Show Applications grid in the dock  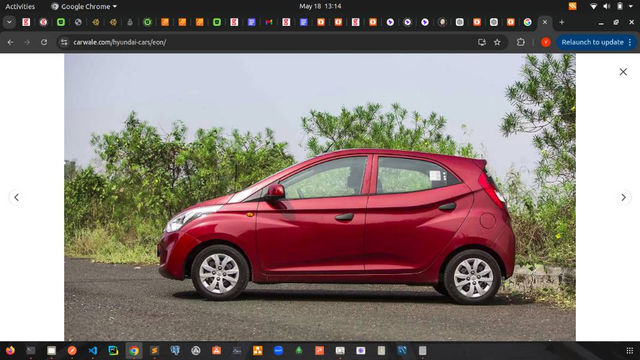[629, 351]
